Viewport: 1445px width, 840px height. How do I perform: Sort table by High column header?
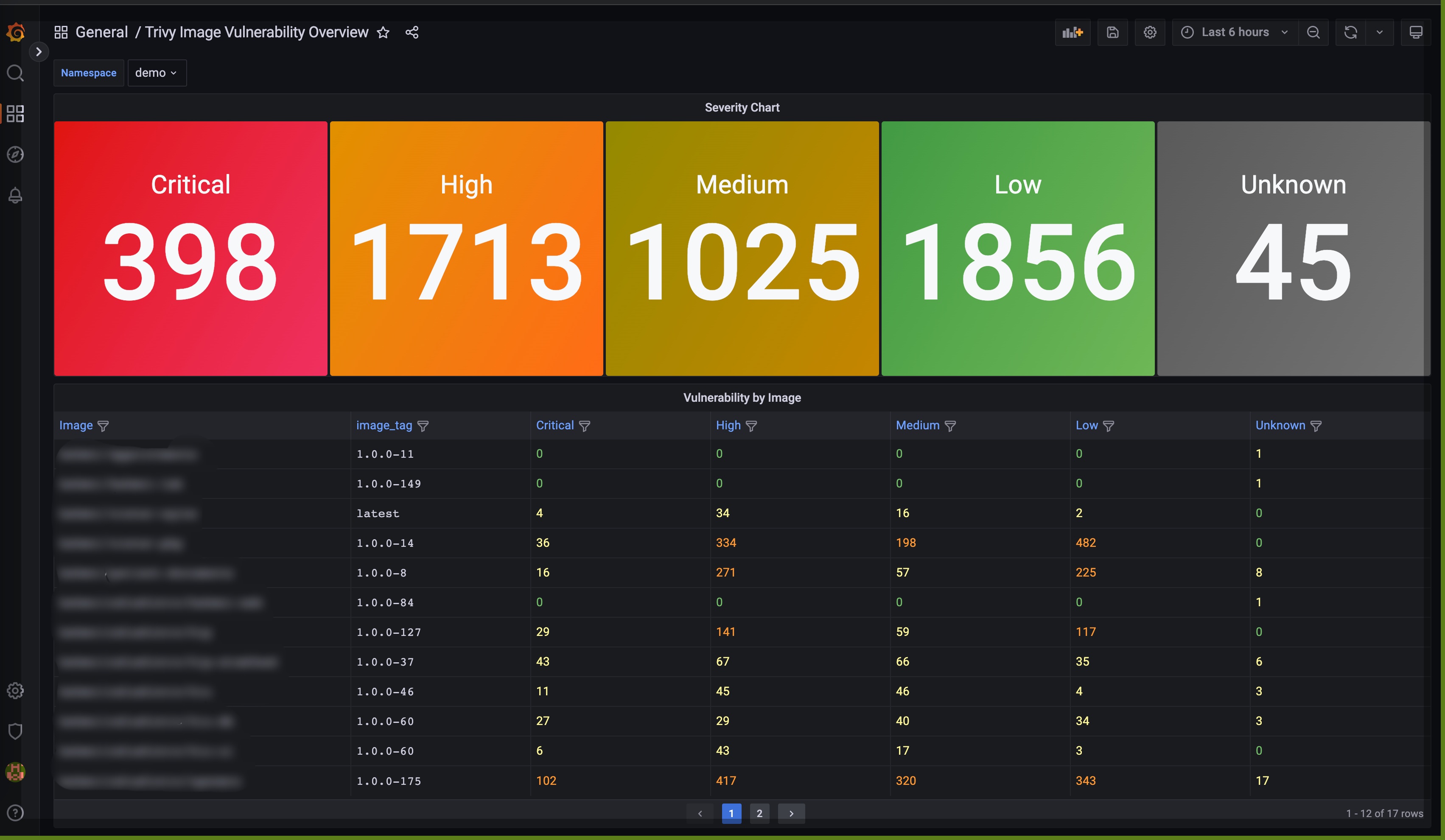click(x=728, y=426)
